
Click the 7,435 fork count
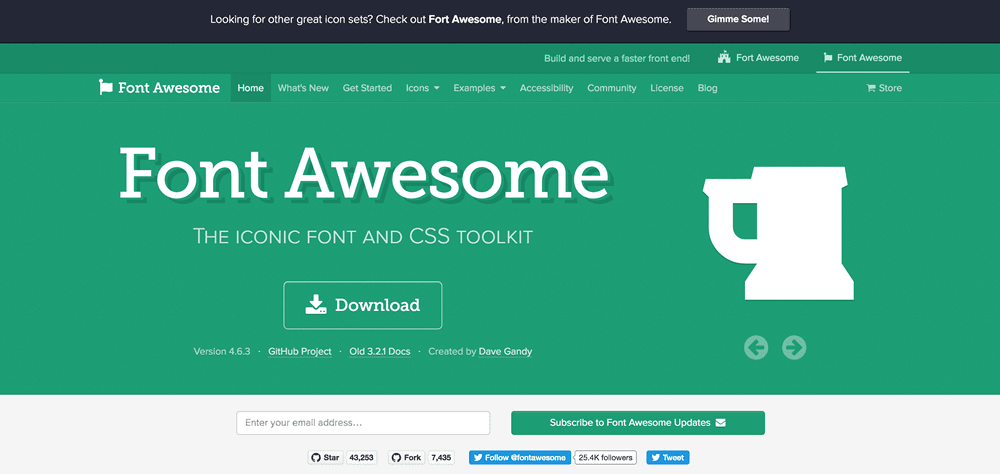(x=441, y=457)
